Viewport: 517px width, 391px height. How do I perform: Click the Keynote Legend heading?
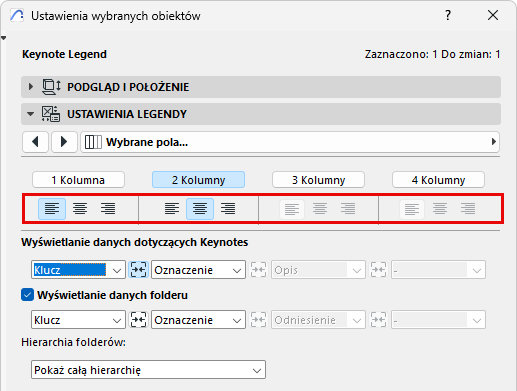pos(64,54)
